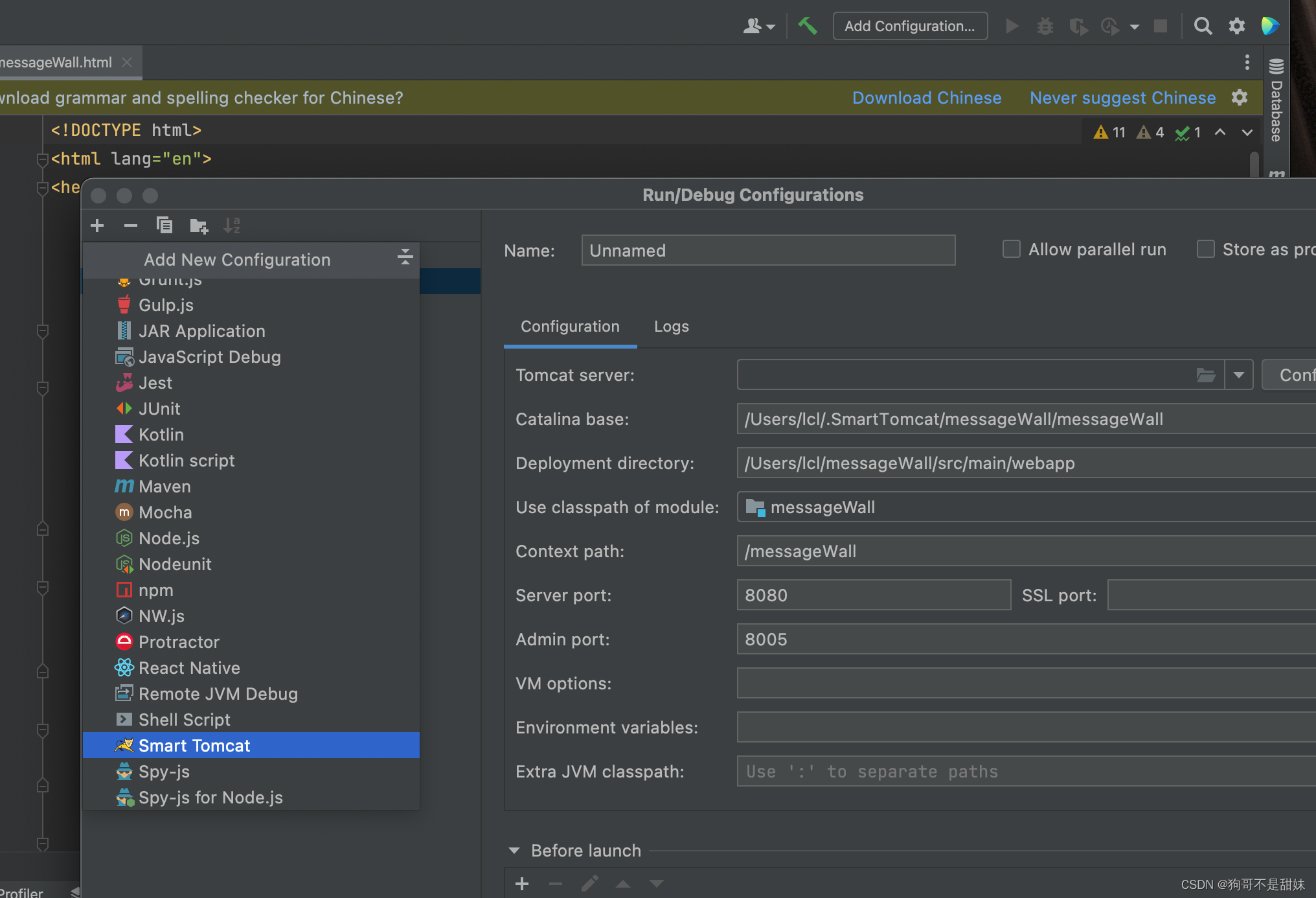Choose Kotlin script configuration type

(251, 461)
